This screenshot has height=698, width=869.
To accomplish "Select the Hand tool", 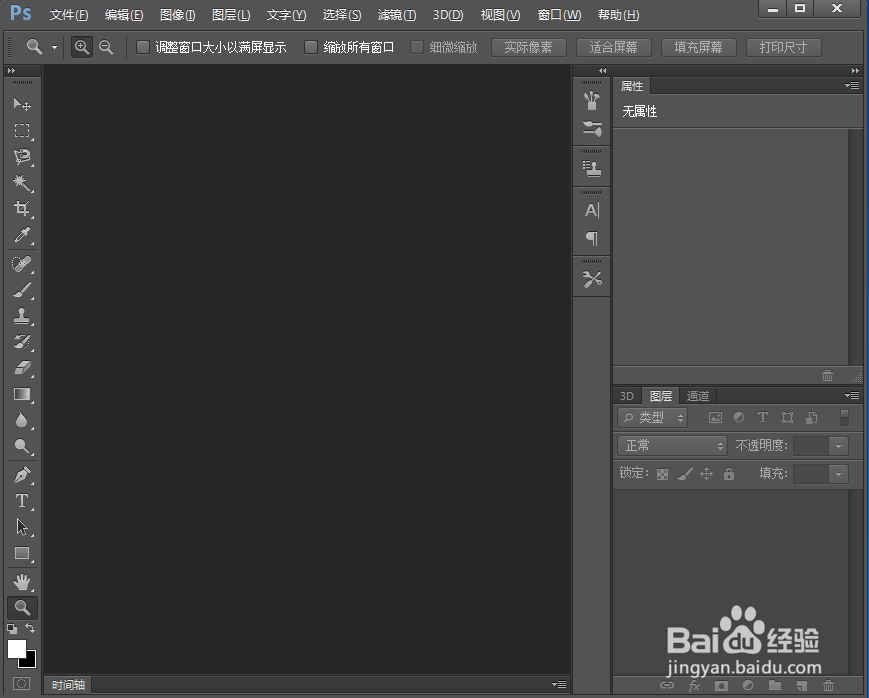I will 22,580.
